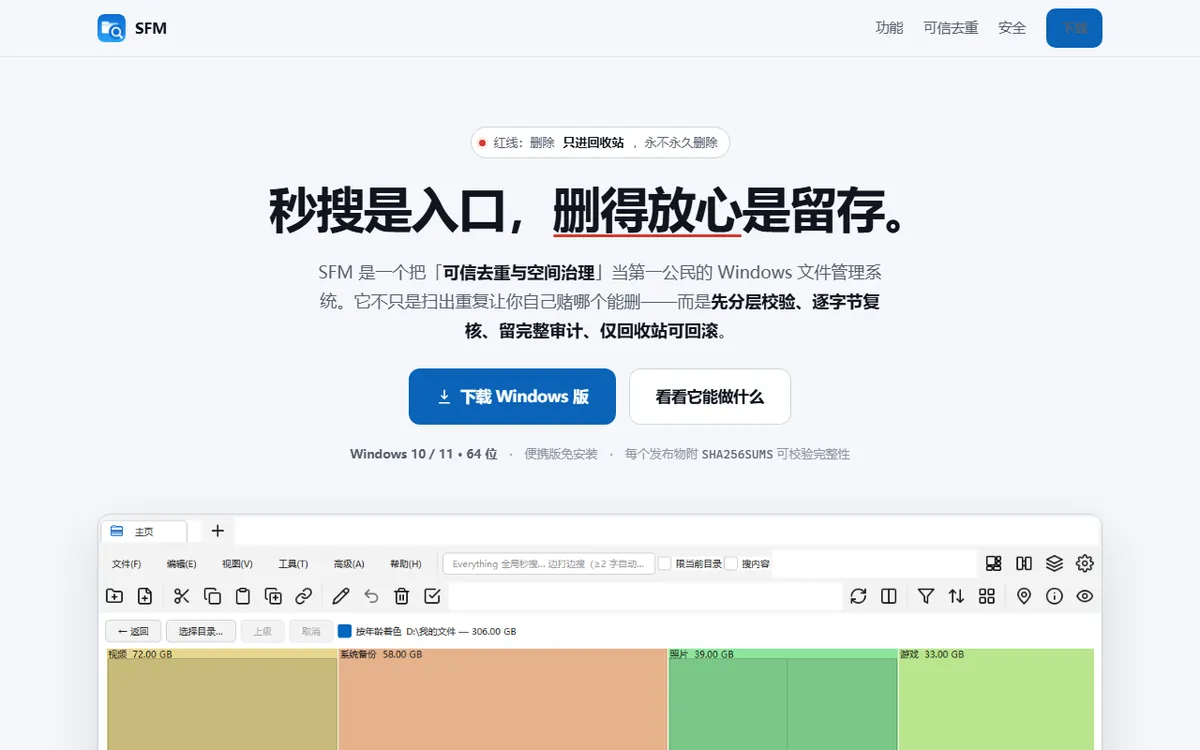Click the info circle icon
Viewport: 1200px width, 750px height.
tap(1054, 596)
